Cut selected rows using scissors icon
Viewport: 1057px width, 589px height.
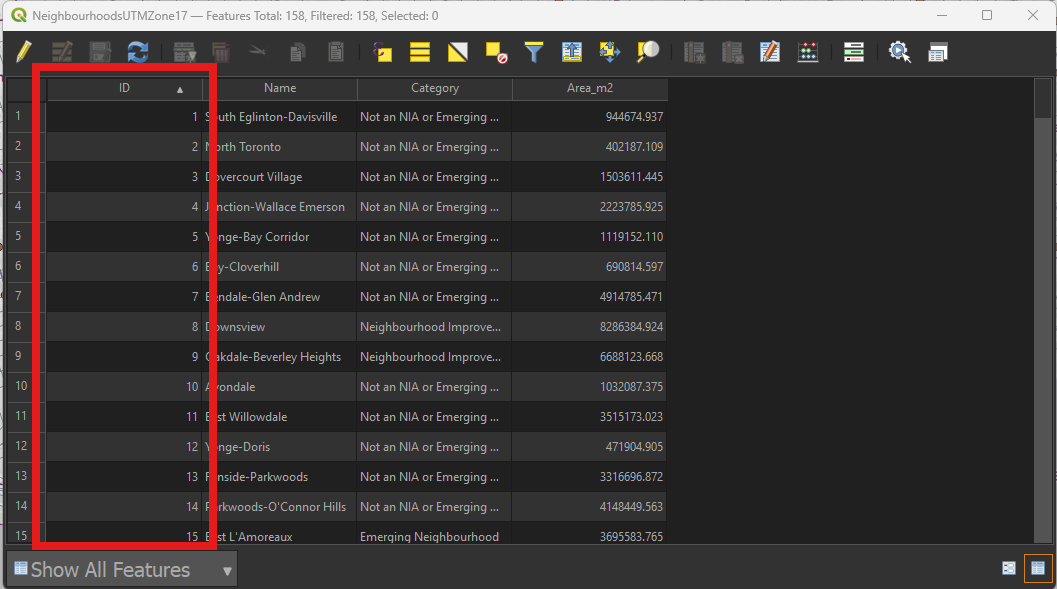tap(258, 52)
